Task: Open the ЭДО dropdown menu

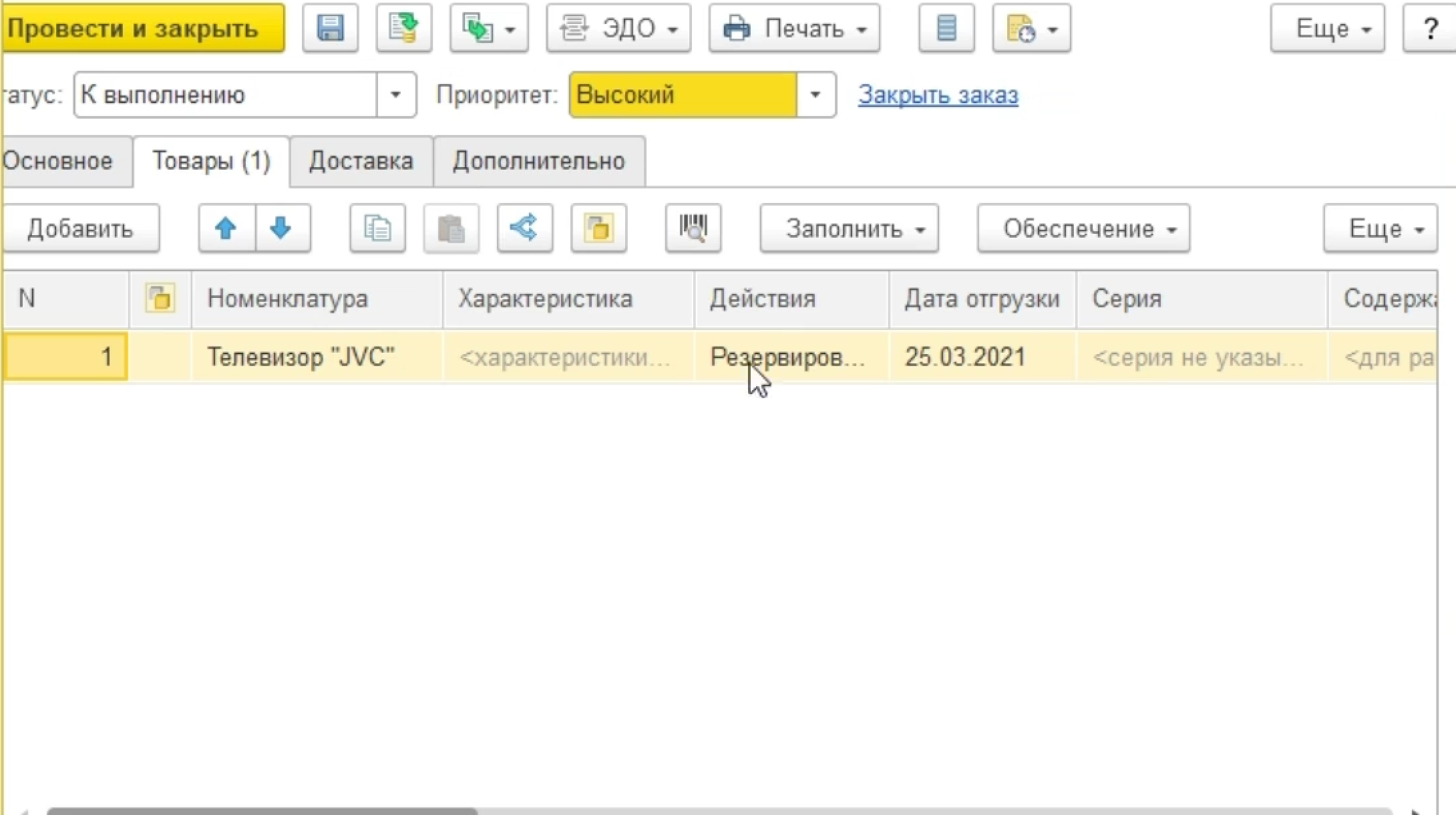Action: (x=618, y=28)
